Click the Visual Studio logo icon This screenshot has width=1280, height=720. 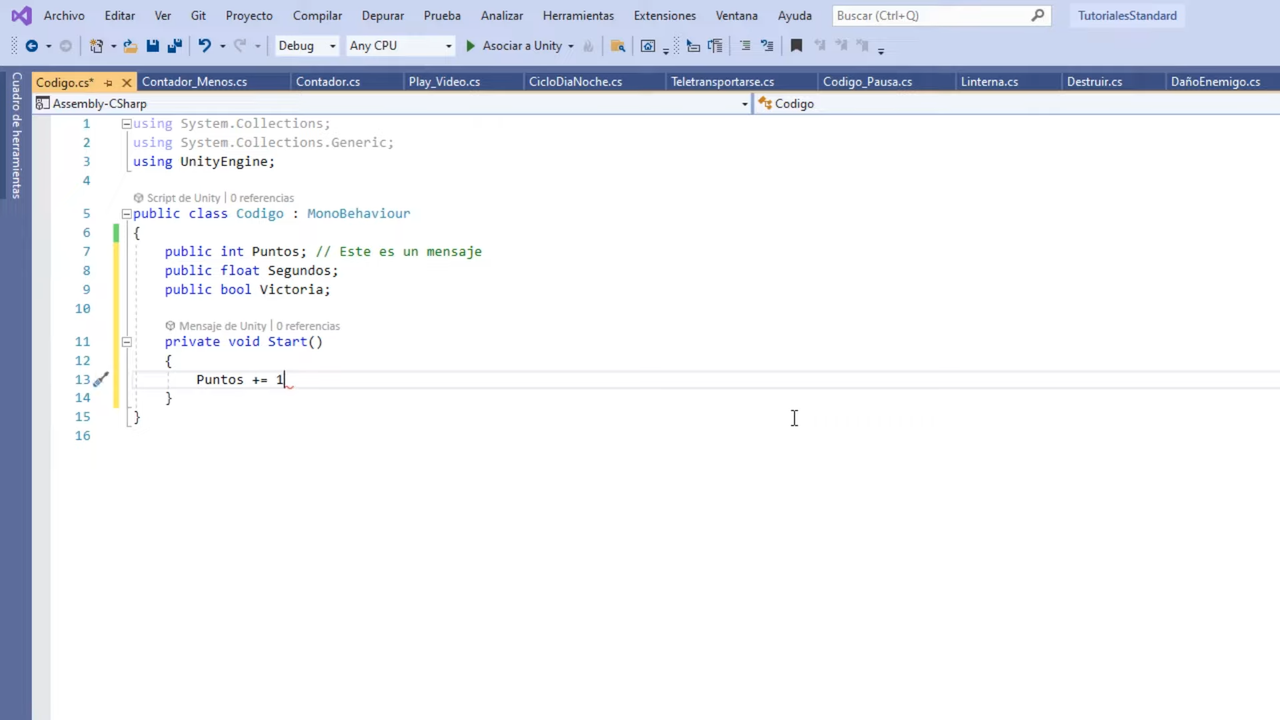pyautogui.click(x=20, y=15)
